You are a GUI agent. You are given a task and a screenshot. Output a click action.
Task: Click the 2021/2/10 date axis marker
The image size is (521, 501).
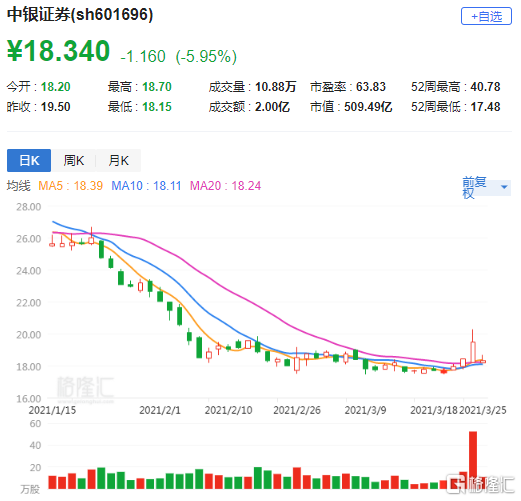click(x=228, y=410)
